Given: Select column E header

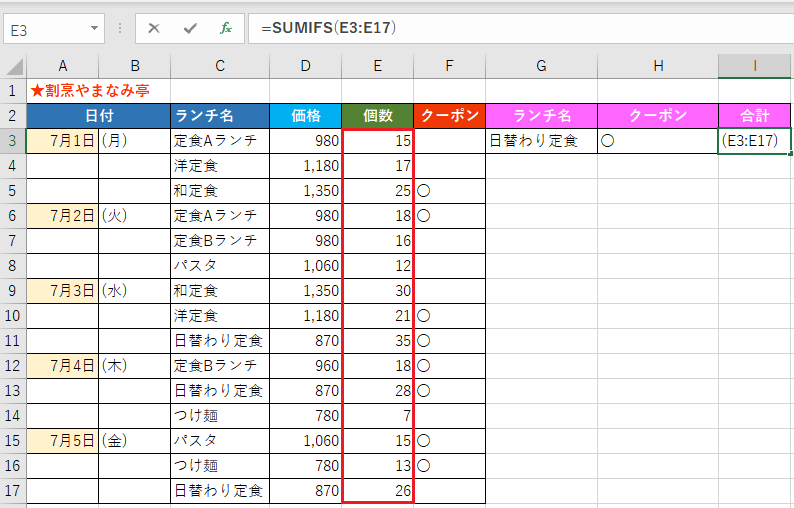Looking at the screenshot, I should coord(378,66).
